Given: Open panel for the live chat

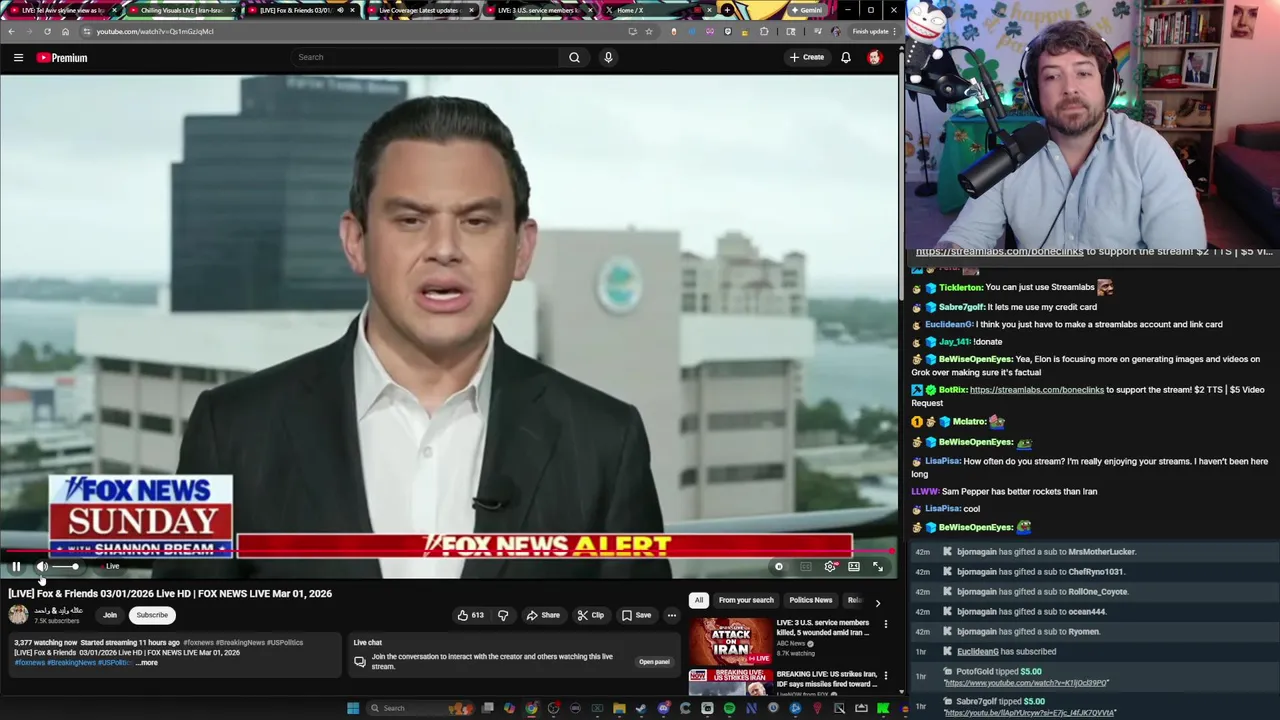Looking at the screenshot, I should pyautogui.click(x=654, y=662).
